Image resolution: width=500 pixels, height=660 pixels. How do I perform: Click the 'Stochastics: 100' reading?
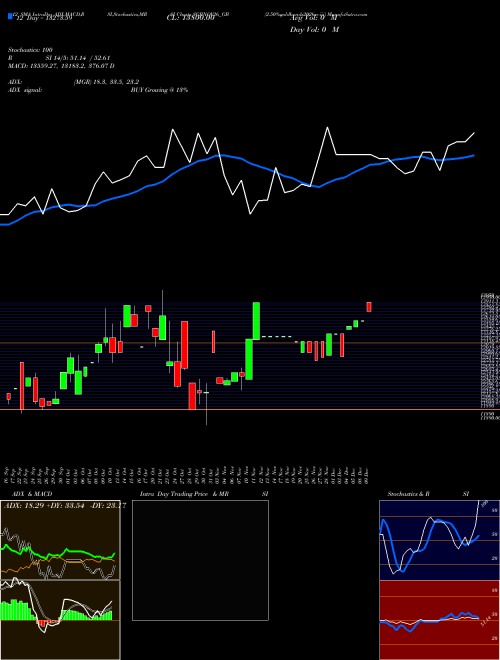click(x=30, y=50)
